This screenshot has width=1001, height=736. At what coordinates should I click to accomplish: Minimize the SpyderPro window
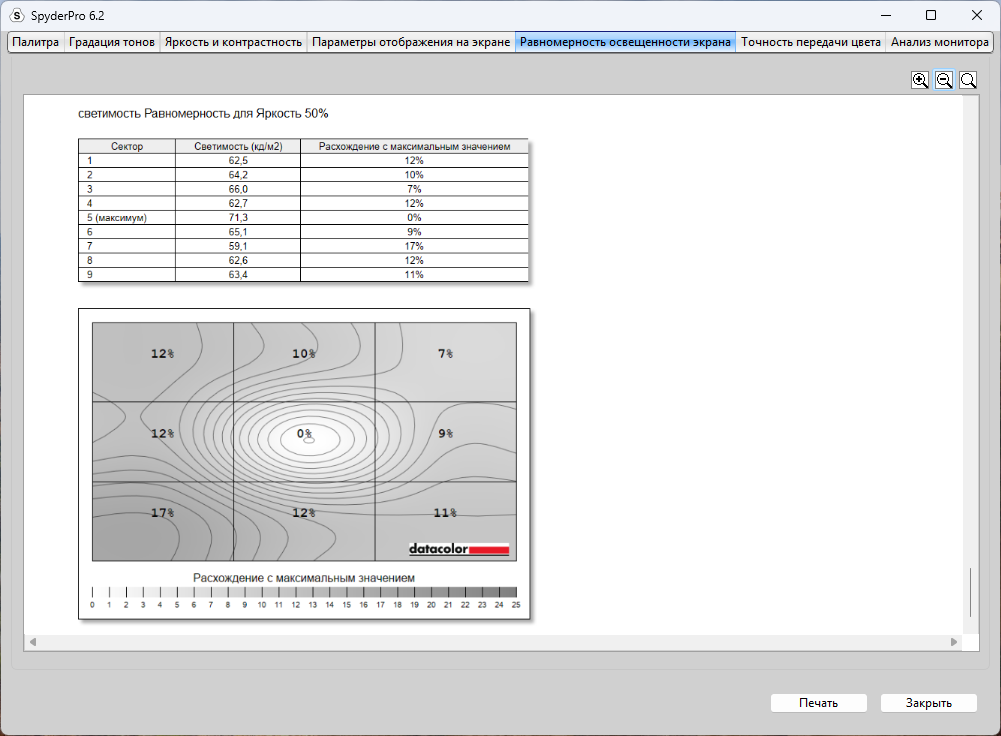pyautogui.click(x=886, y=15)
